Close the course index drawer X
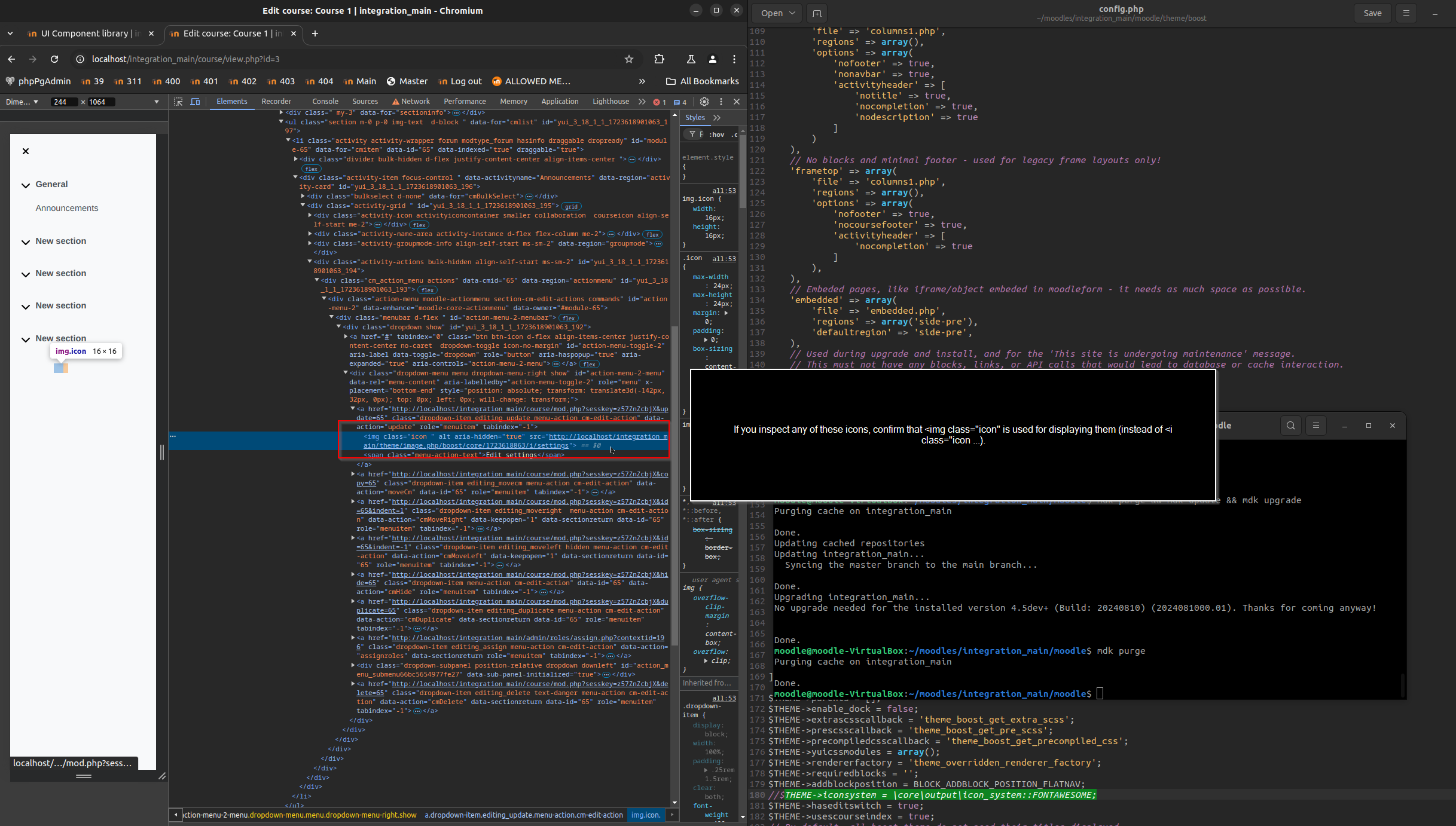 (26, 151)
